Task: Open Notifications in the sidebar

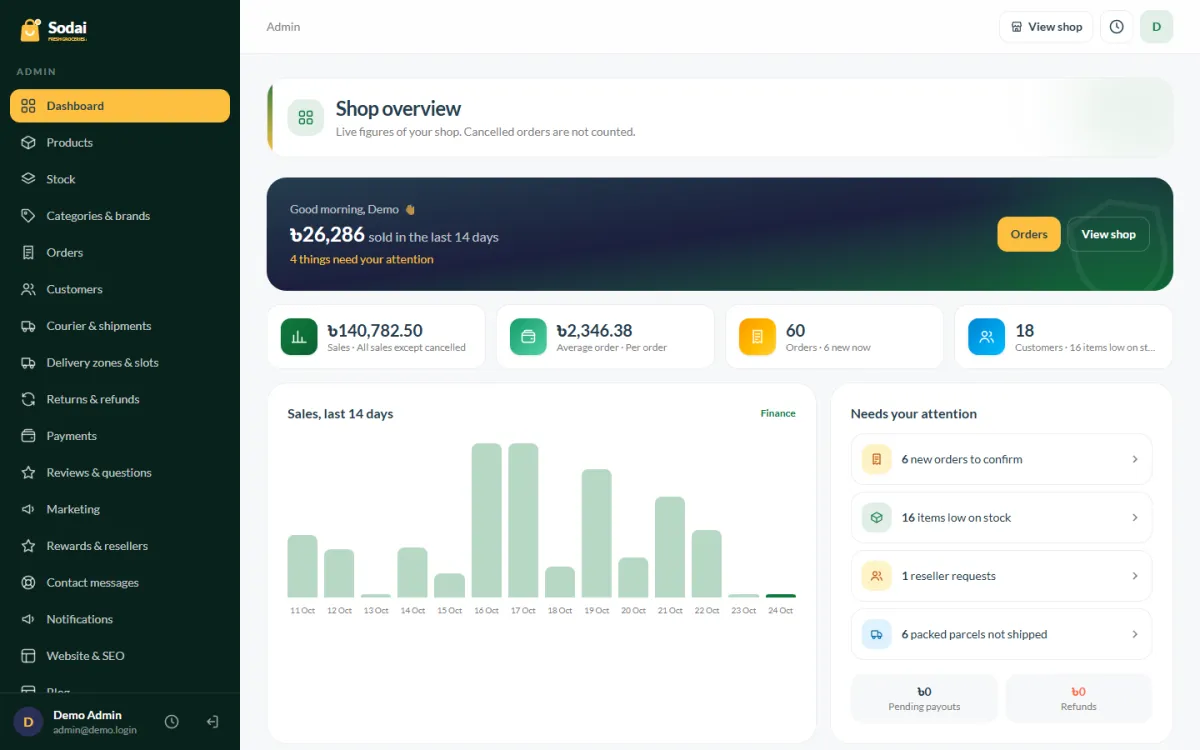Action: 120,619
